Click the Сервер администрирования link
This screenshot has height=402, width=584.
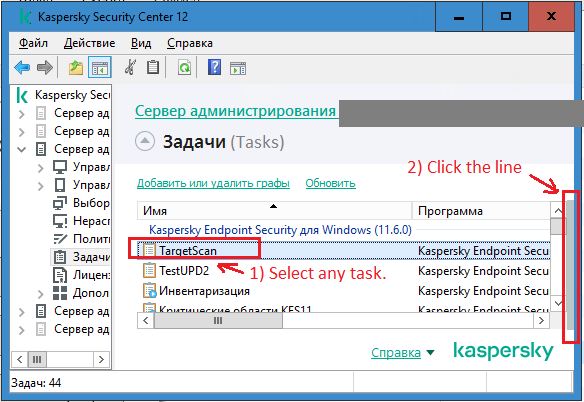tap(235, 111)
